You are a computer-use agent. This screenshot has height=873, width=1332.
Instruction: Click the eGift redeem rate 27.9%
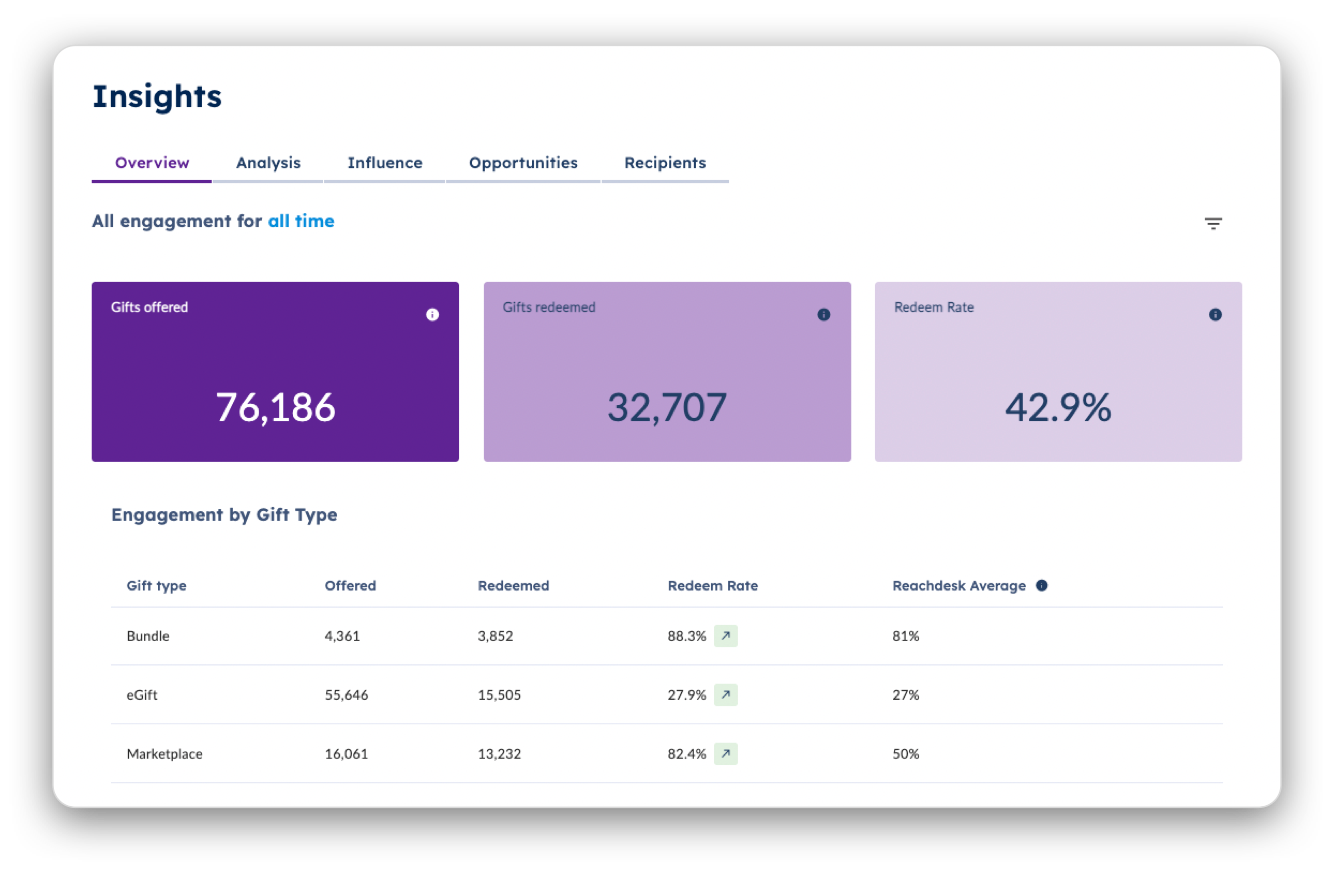click(687, 695)
